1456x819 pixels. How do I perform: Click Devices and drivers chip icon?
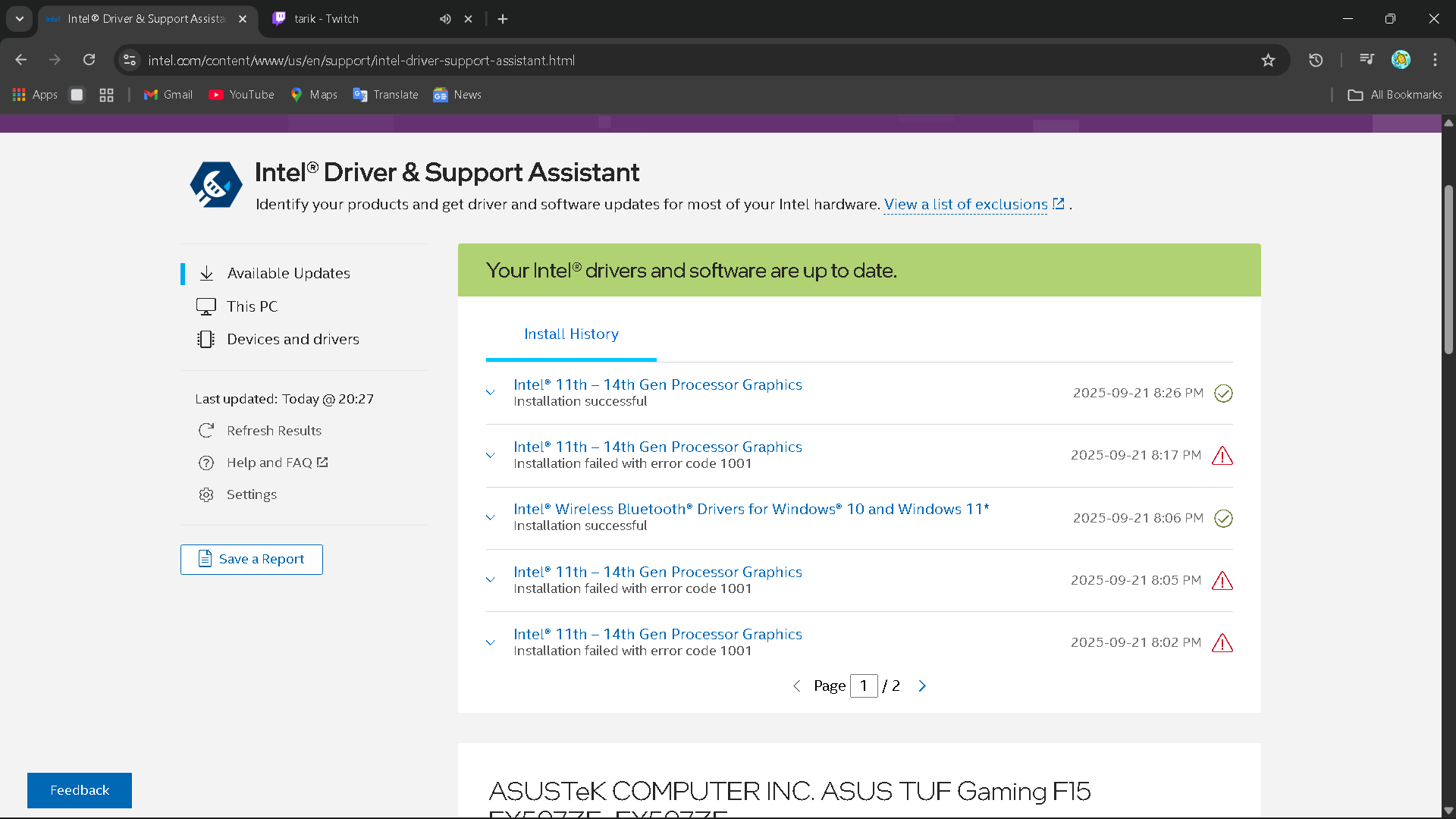pyautogui.click(x=206, y=339)
